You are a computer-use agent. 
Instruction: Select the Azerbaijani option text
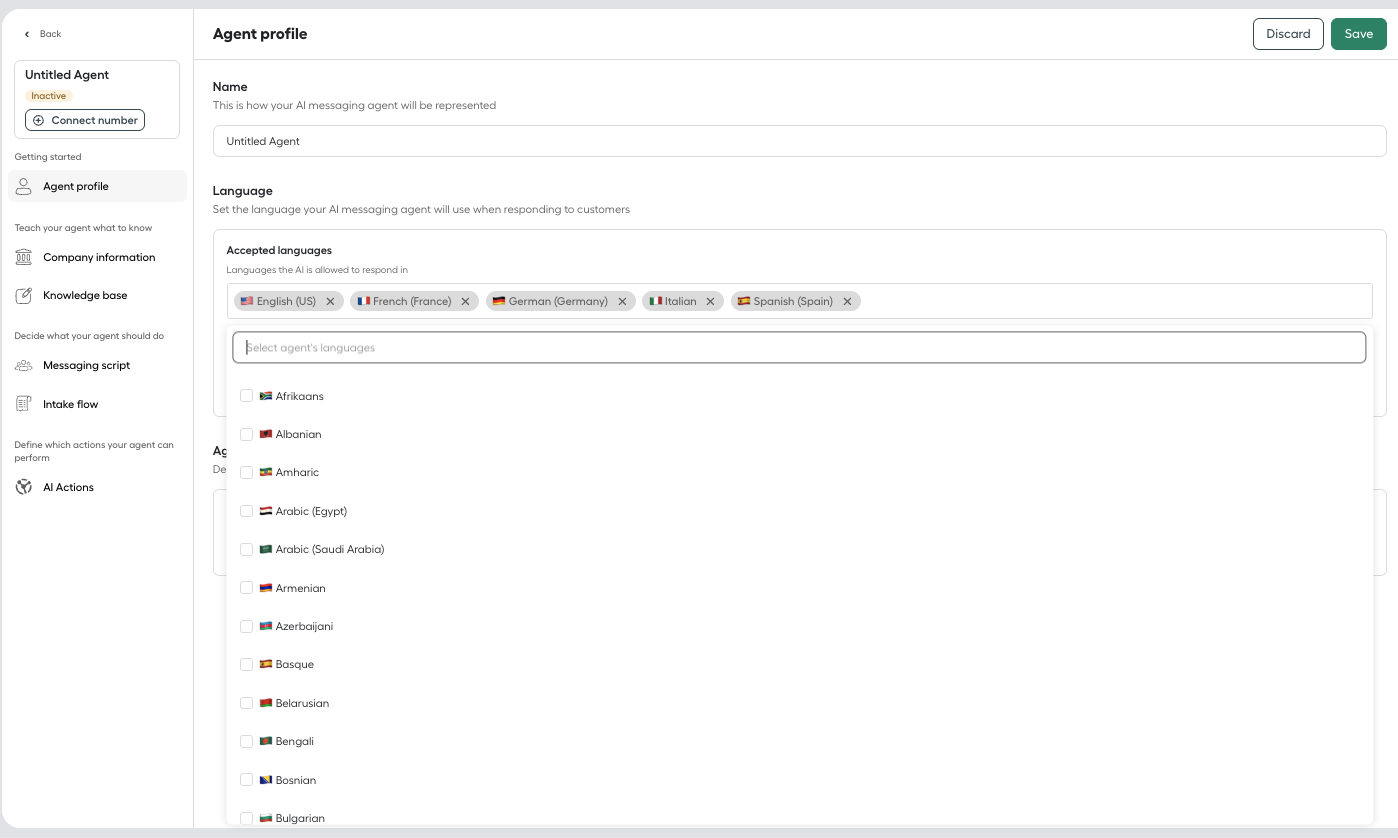coord(304,626)
